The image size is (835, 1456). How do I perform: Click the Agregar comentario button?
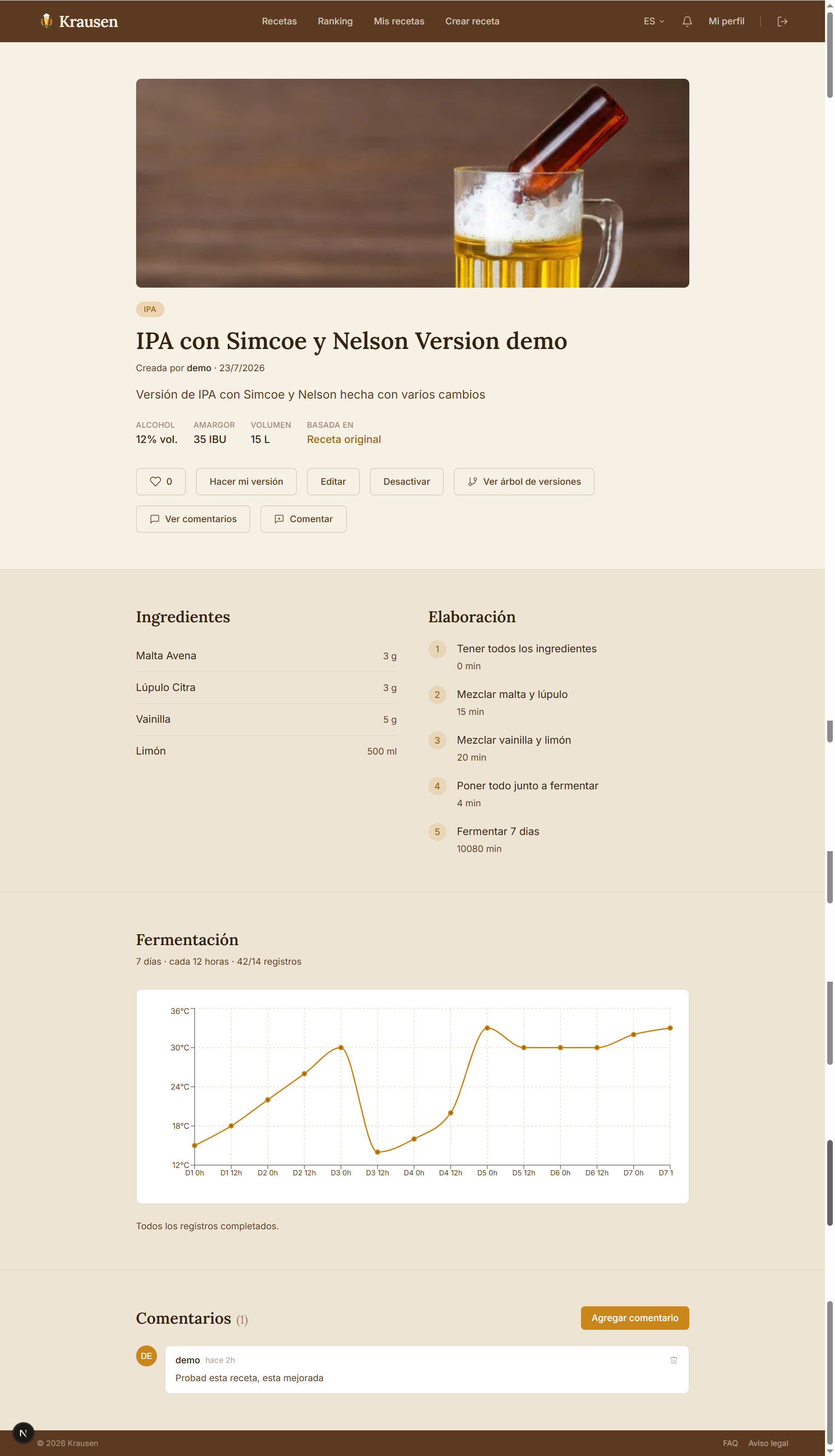pos(635,1318)
